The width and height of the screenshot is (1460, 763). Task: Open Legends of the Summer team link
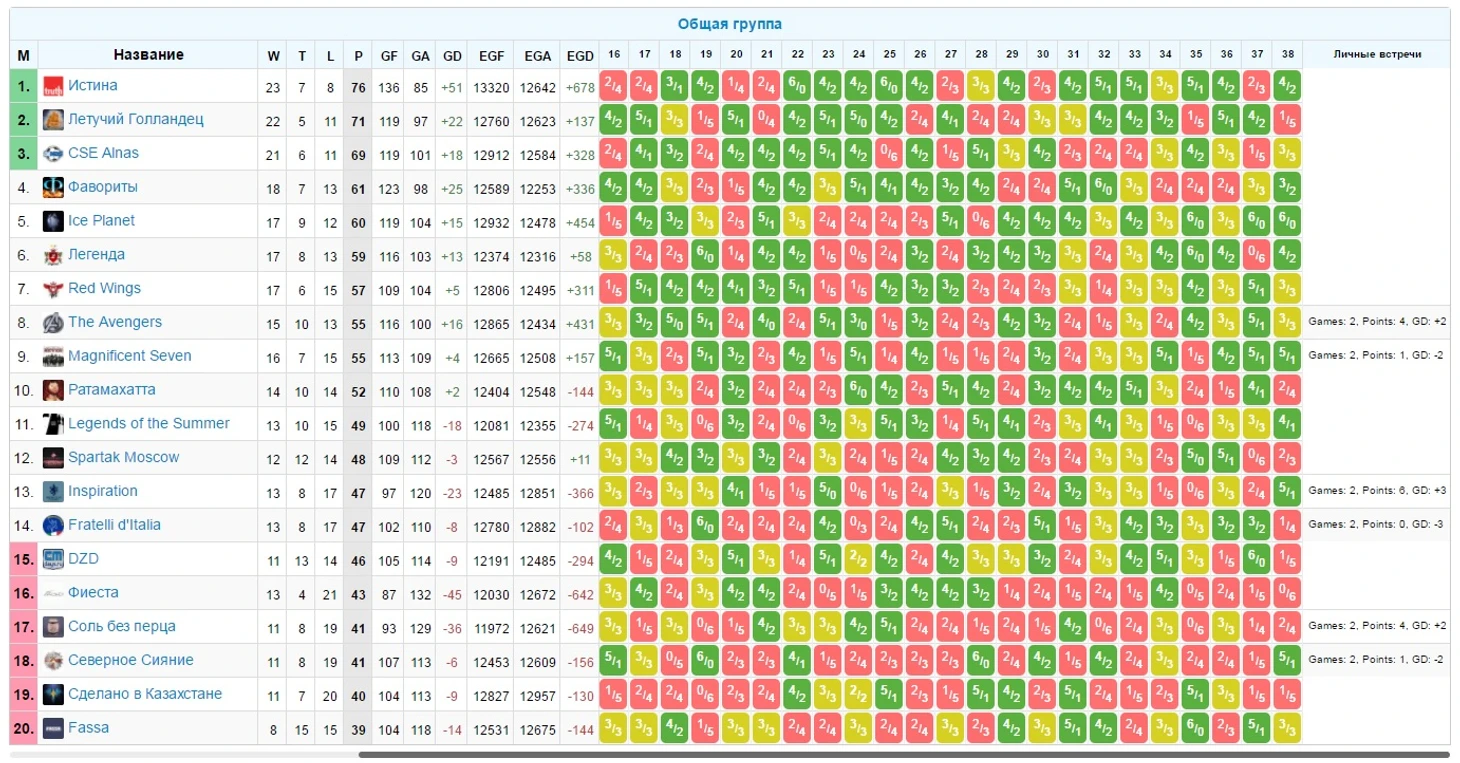coord(148,423)
